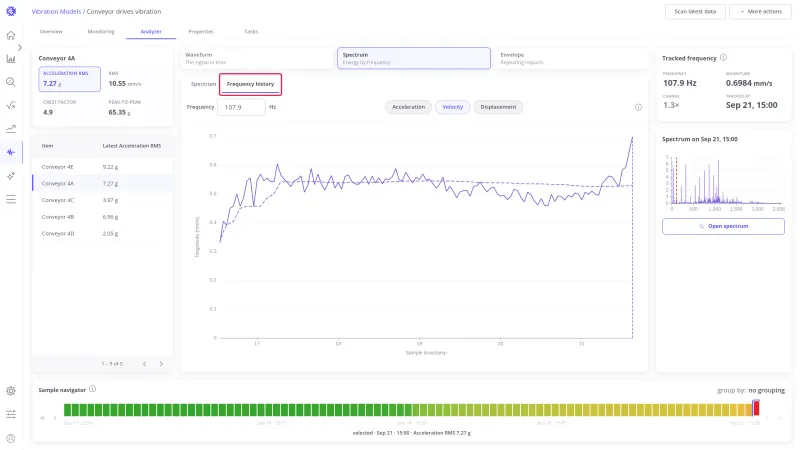Select Conveyor 4B in the item list
800x450 pixels.
coord(103,217)
